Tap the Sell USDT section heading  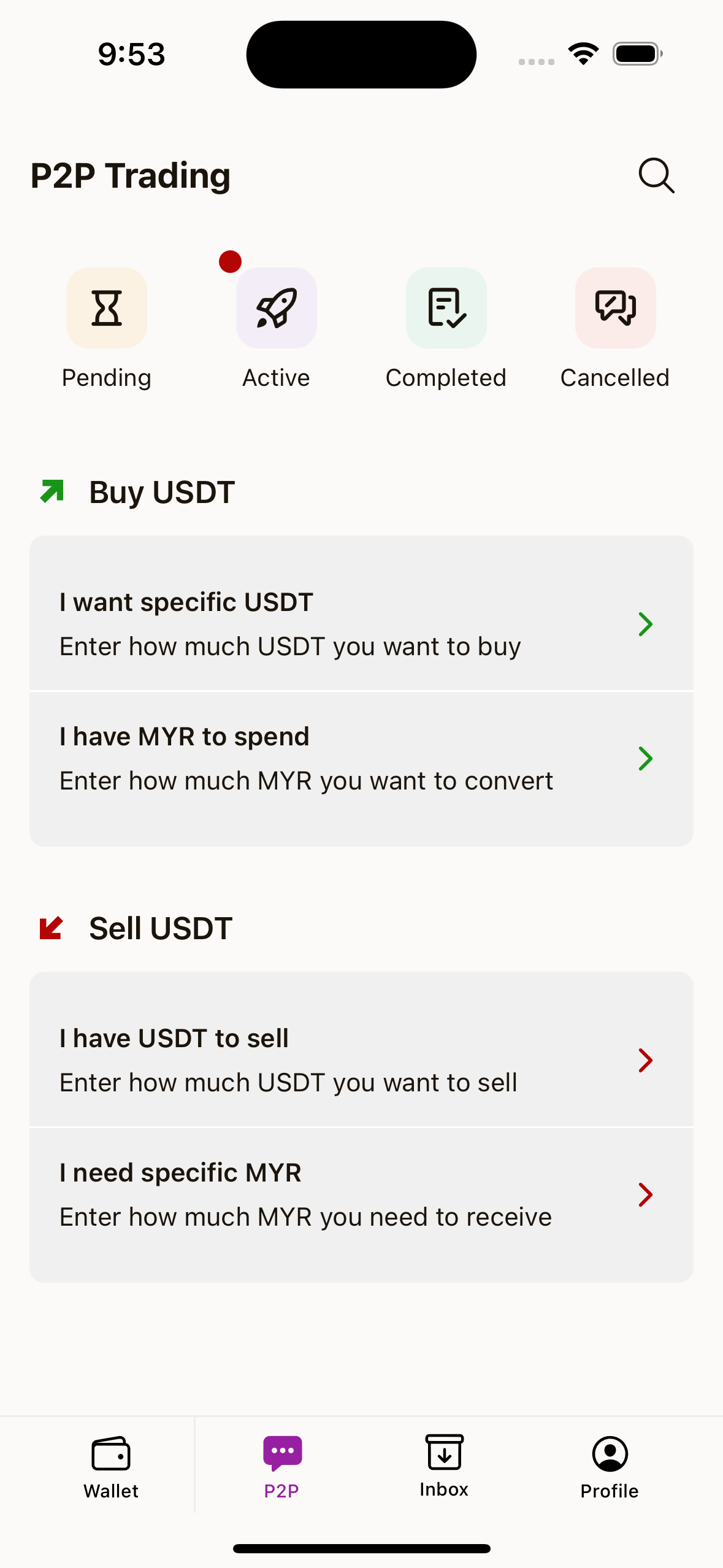[161, 928]
